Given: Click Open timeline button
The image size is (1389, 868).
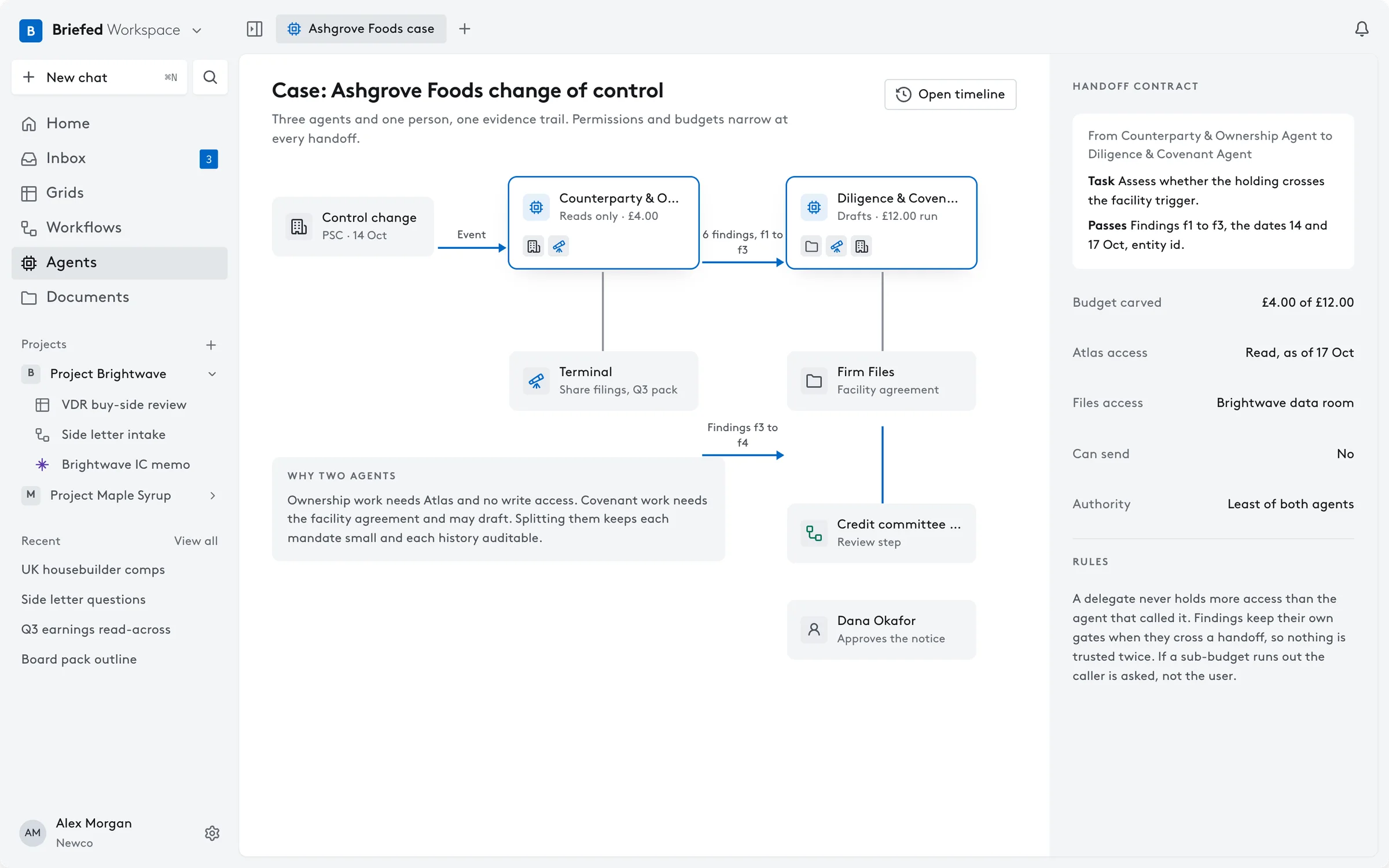Looking at the screenshot, I should (x=950, y=94).
